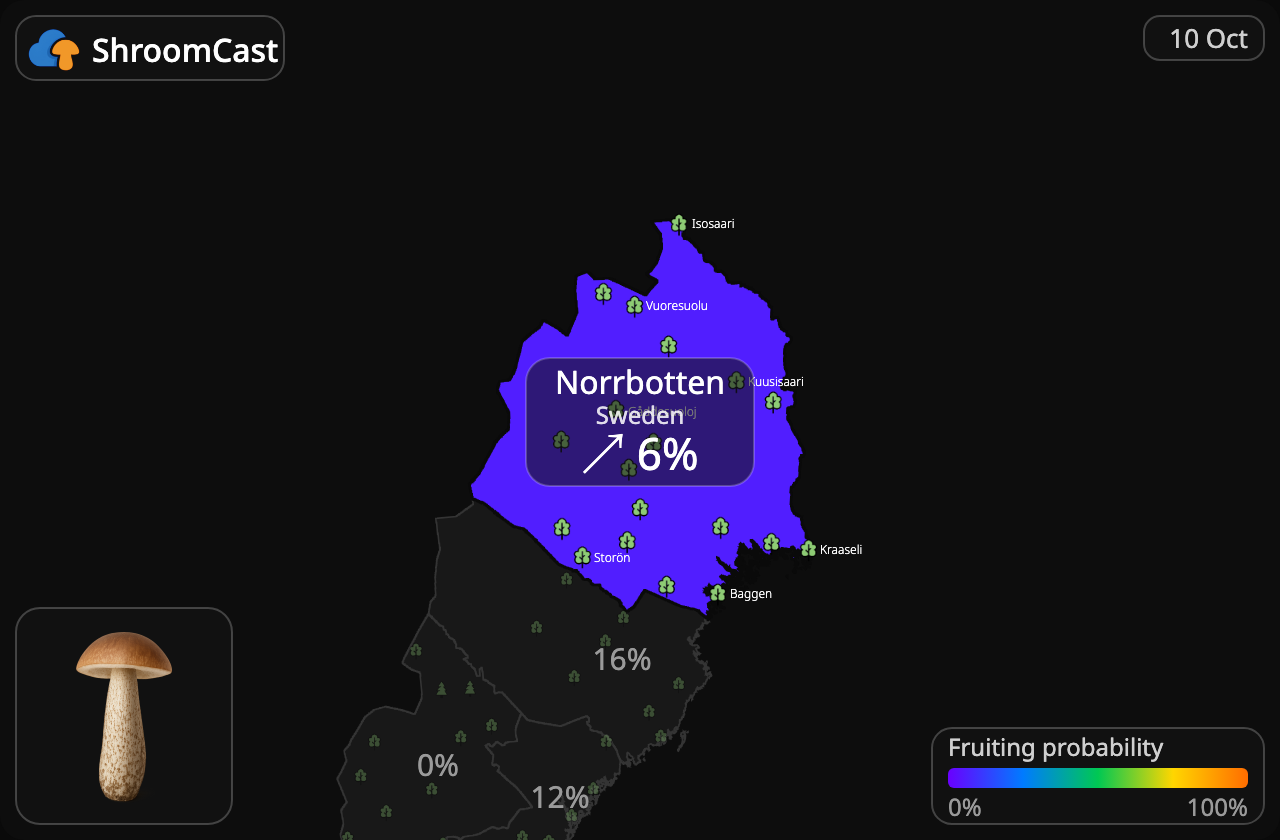This screenshot has height=840, width=1280.
Task: Click the Fruiting probability legend title
Action: point(1056,748)
